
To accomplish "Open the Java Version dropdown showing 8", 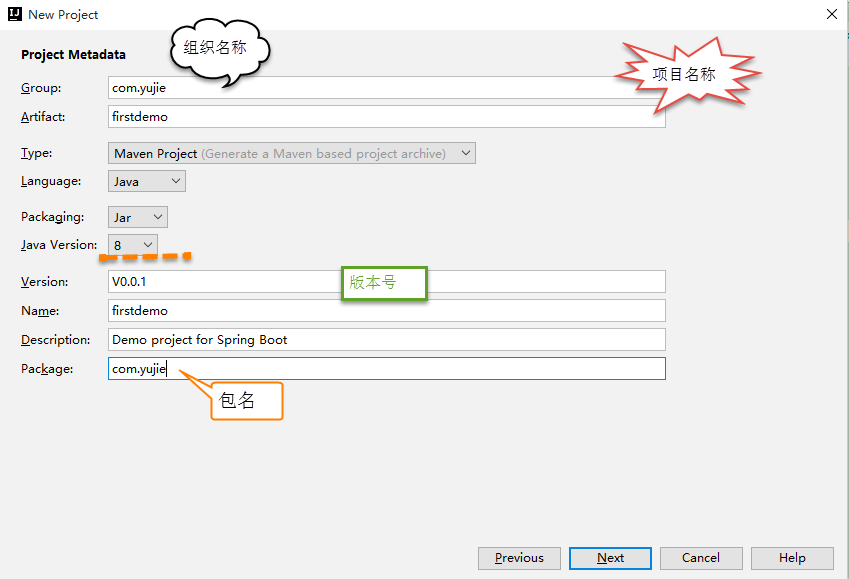I will coord(133,245).
